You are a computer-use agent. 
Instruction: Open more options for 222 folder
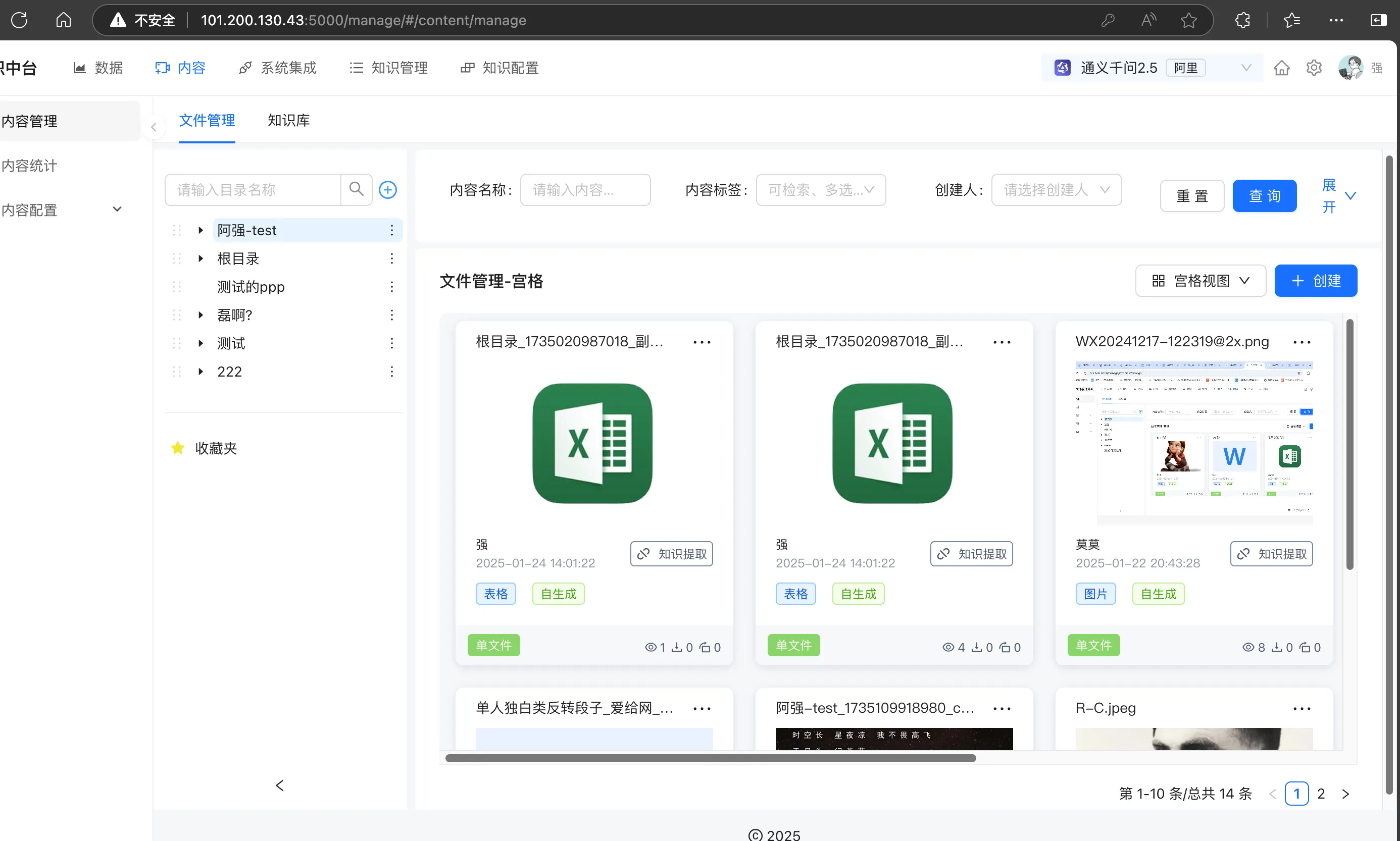(391, 372)
